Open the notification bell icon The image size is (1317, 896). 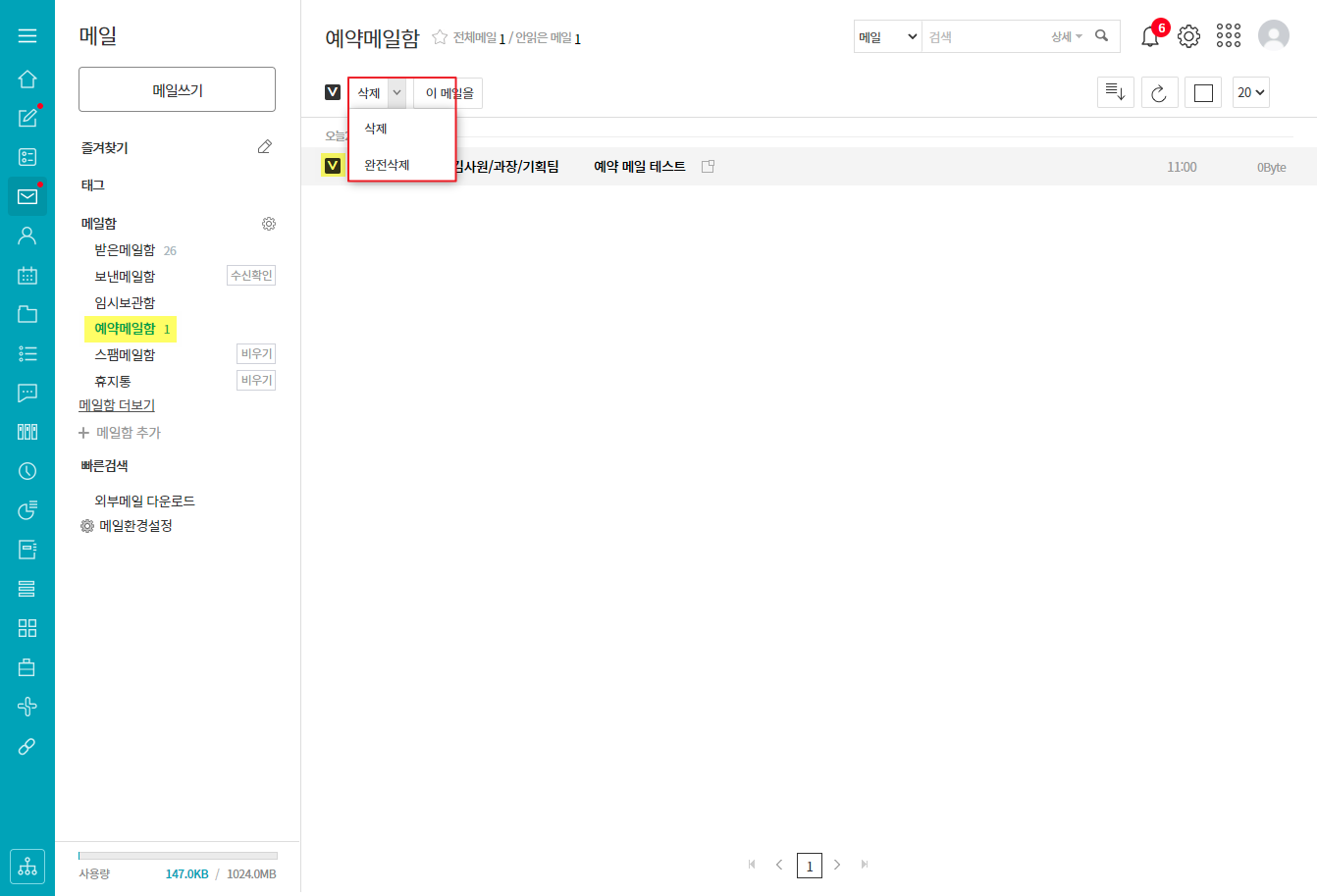[1150, 37]
